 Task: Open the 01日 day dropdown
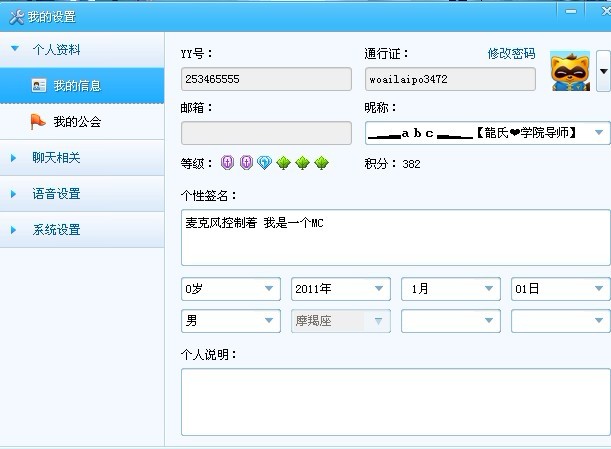click(561, 289)
